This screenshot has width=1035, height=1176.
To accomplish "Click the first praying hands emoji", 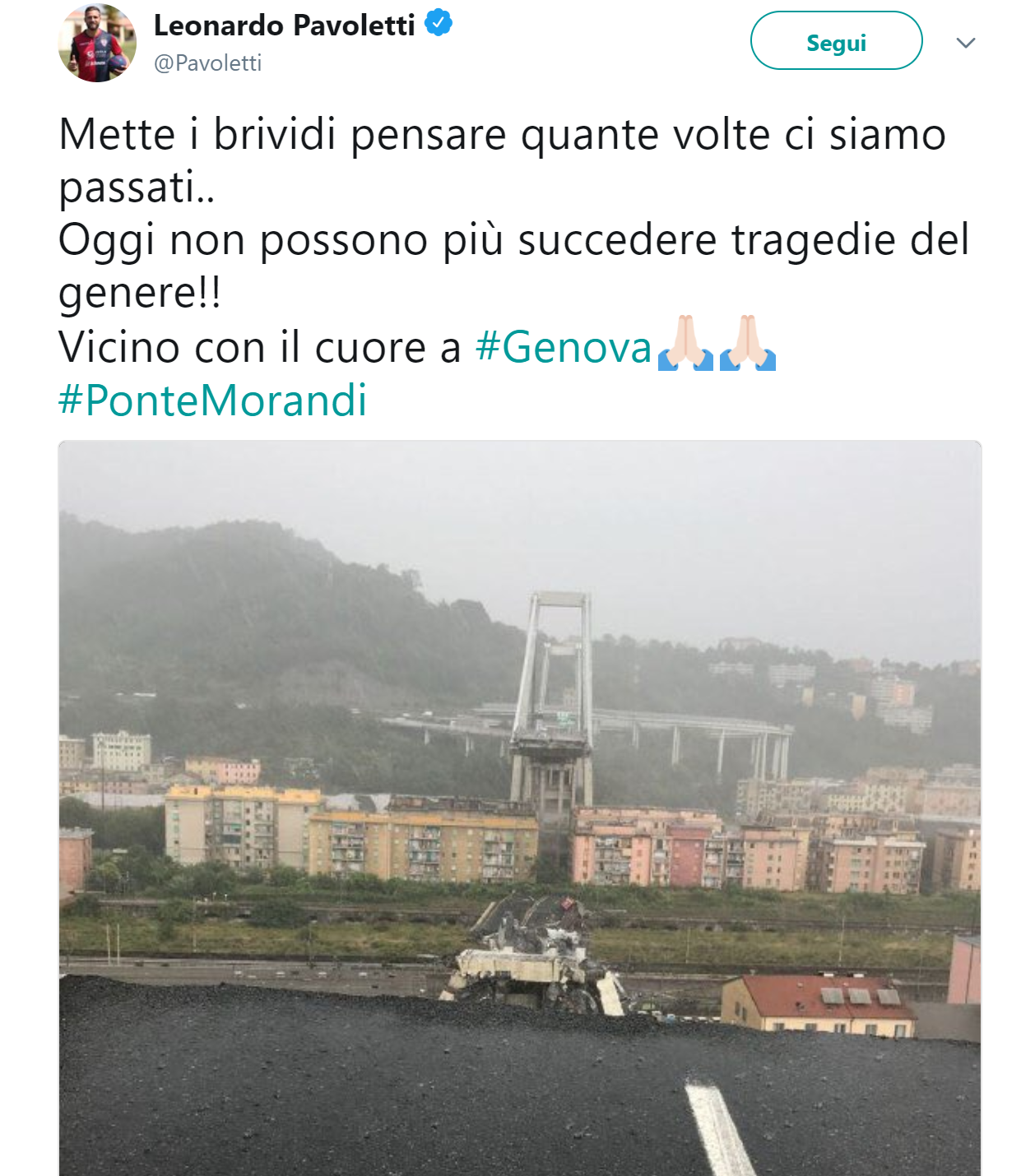I will (685, 344).
